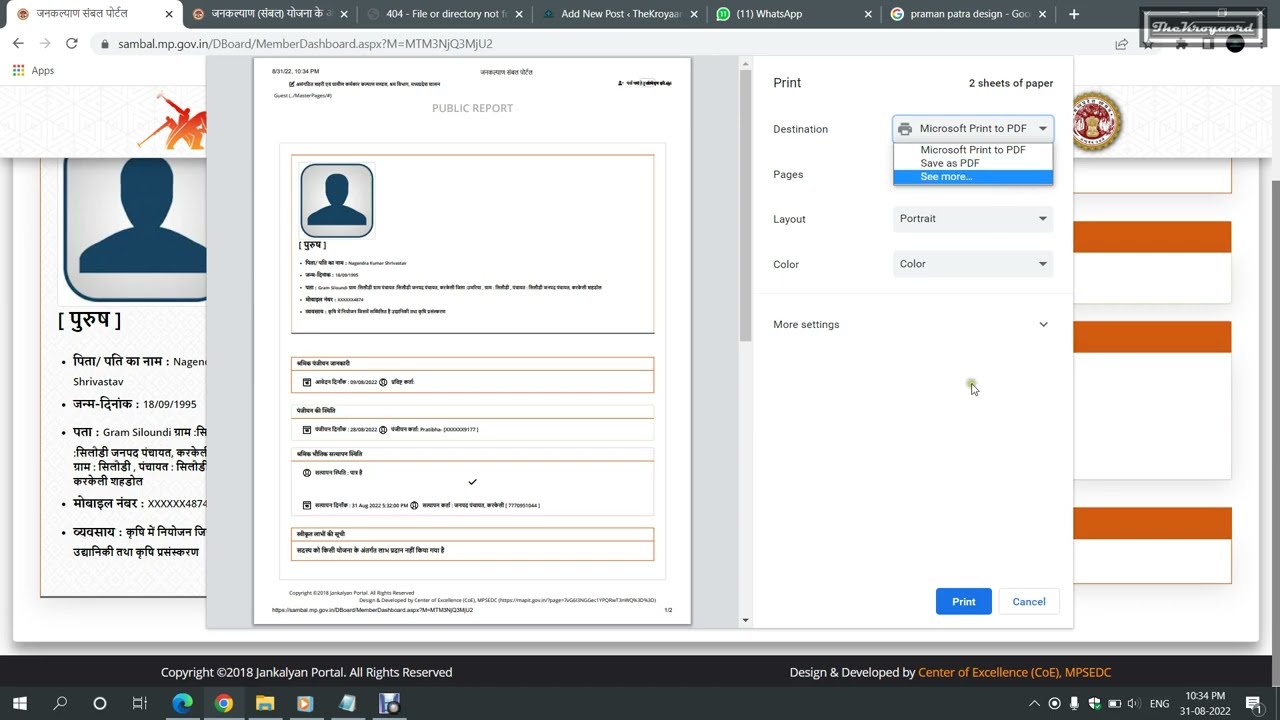The height and width of the screenshot is (720, 1280).
Task: Open File Explorer from taskbar
Action: 265,703
